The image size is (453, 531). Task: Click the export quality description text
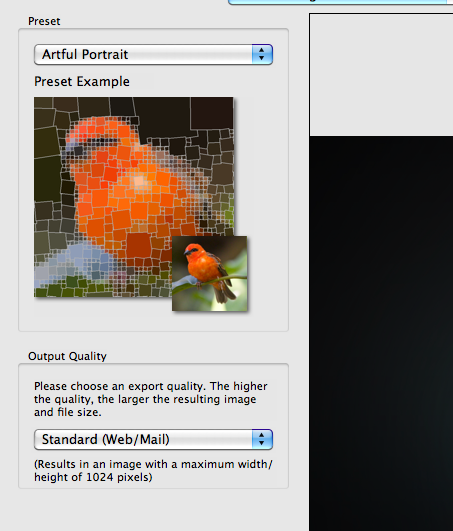click(x=151, y=399)
